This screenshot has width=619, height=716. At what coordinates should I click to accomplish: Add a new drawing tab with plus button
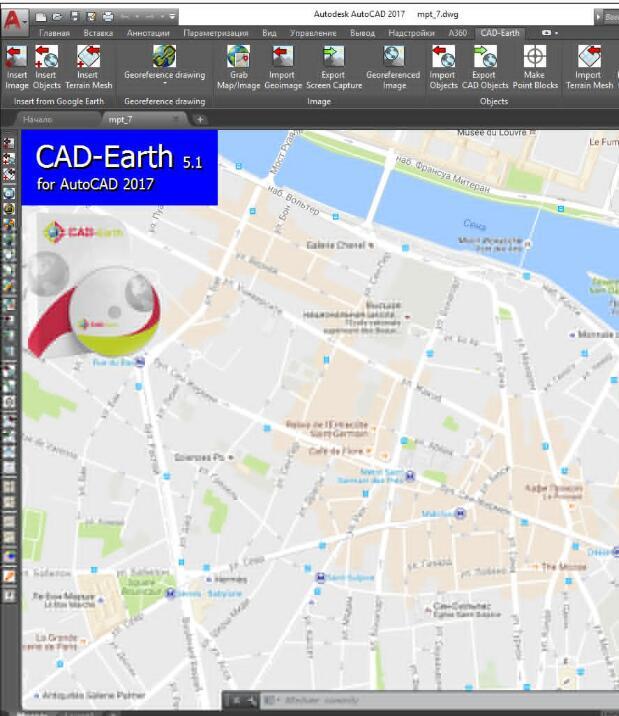(x=200, y=119)
